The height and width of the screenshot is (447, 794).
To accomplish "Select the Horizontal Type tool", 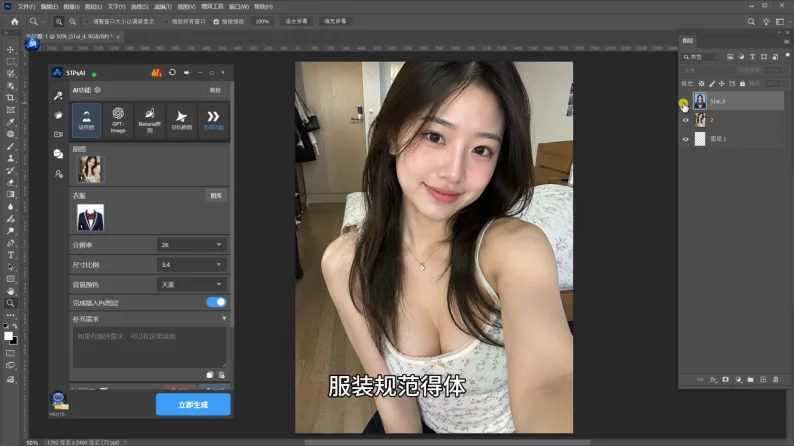I will coord(11,255).
